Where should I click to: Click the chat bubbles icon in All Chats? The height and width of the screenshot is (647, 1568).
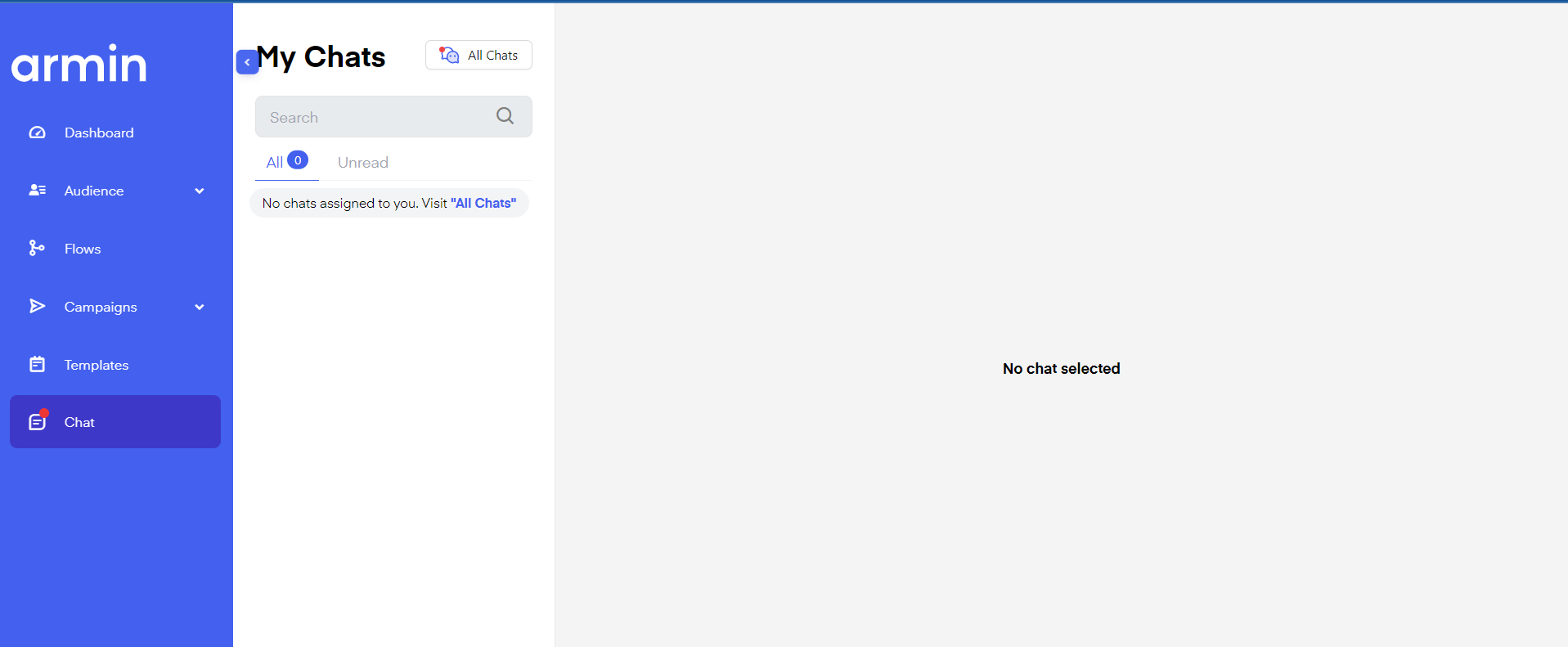click(x=449, y=55)
